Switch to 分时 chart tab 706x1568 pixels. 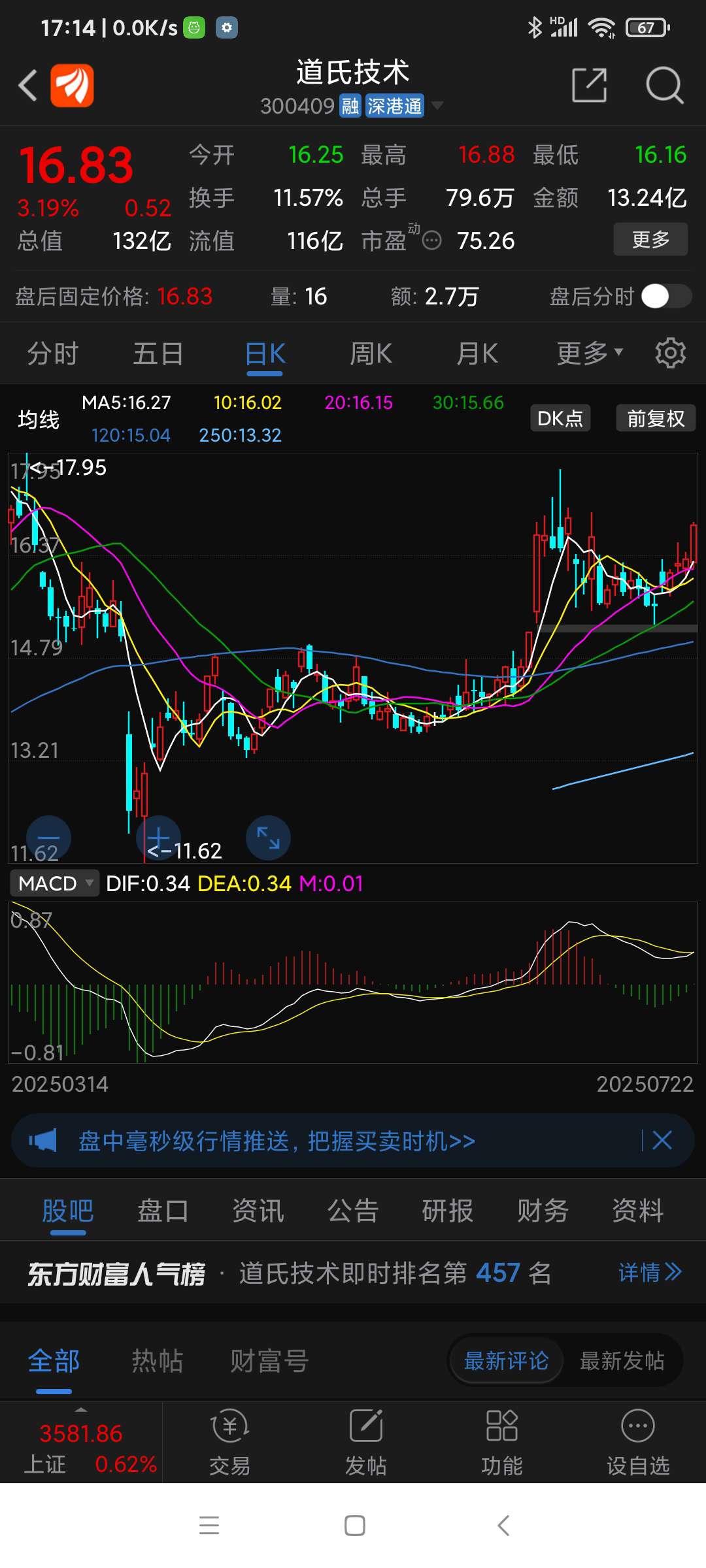pos(53,353)
